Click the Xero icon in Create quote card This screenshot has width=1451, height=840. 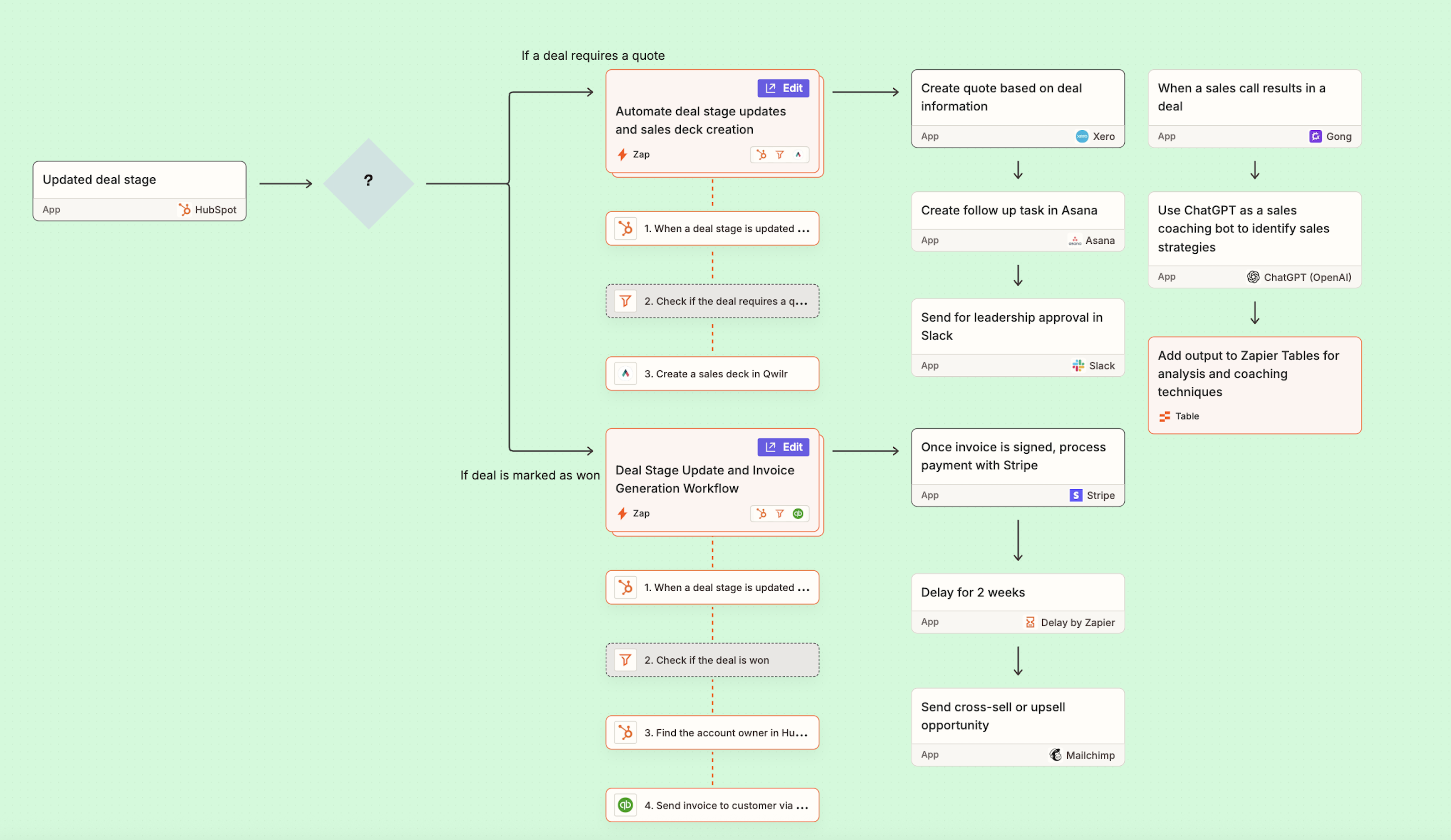point(1082,137)
